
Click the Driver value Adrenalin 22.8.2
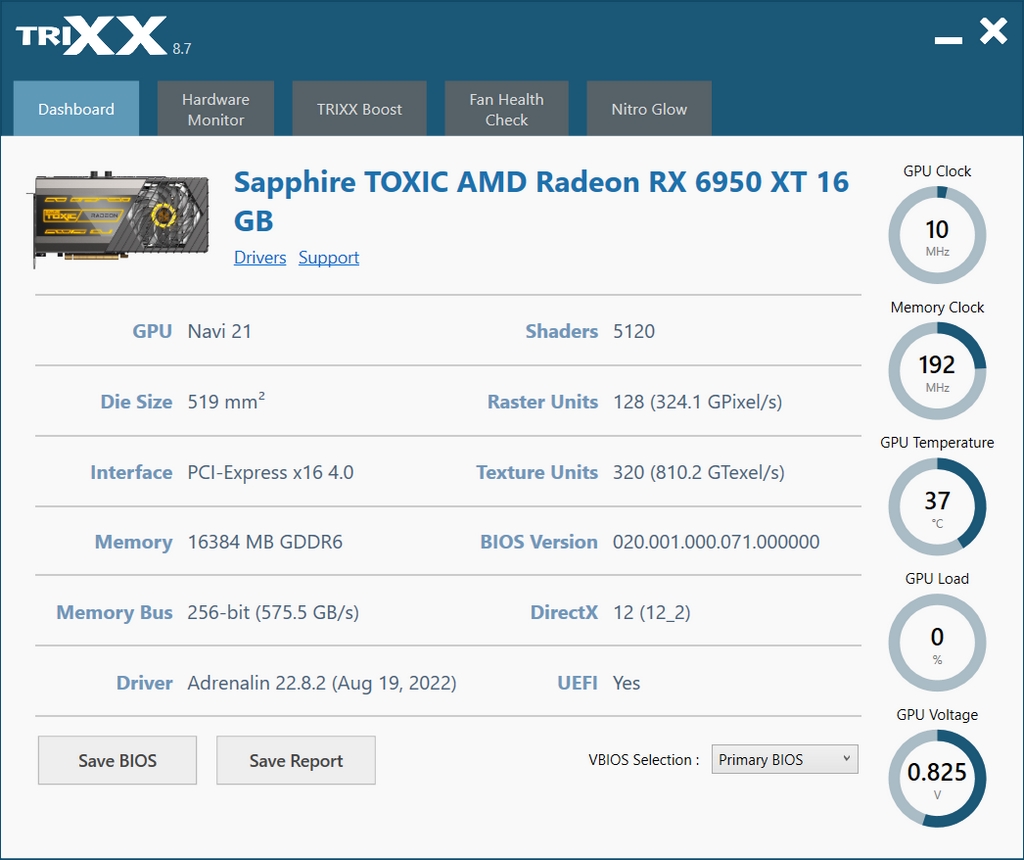pyautogui.click(x=322, y=683)
